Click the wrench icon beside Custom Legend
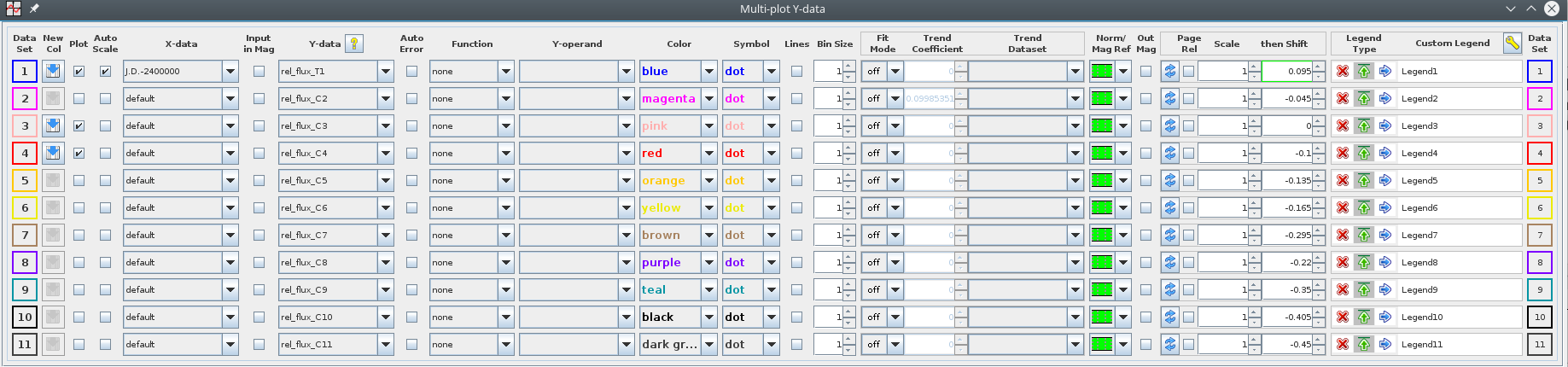 (1512, 44)
